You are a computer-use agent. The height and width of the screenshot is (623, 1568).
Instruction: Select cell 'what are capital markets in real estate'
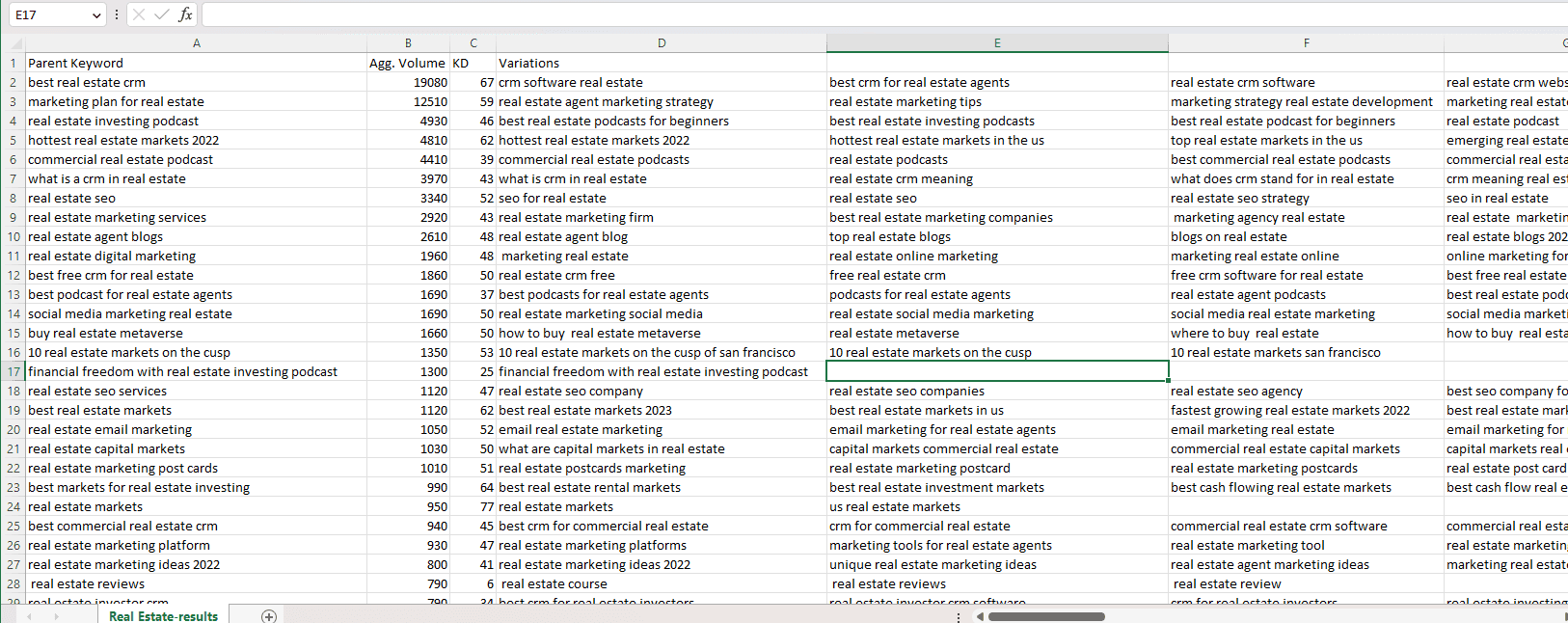point(662,448)
